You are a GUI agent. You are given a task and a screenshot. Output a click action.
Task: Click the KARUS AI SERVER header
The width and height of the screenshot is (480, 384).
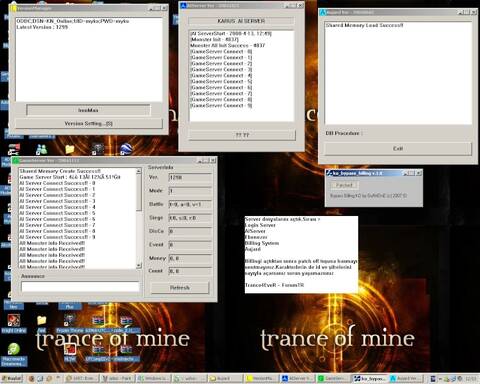(241, 21)
